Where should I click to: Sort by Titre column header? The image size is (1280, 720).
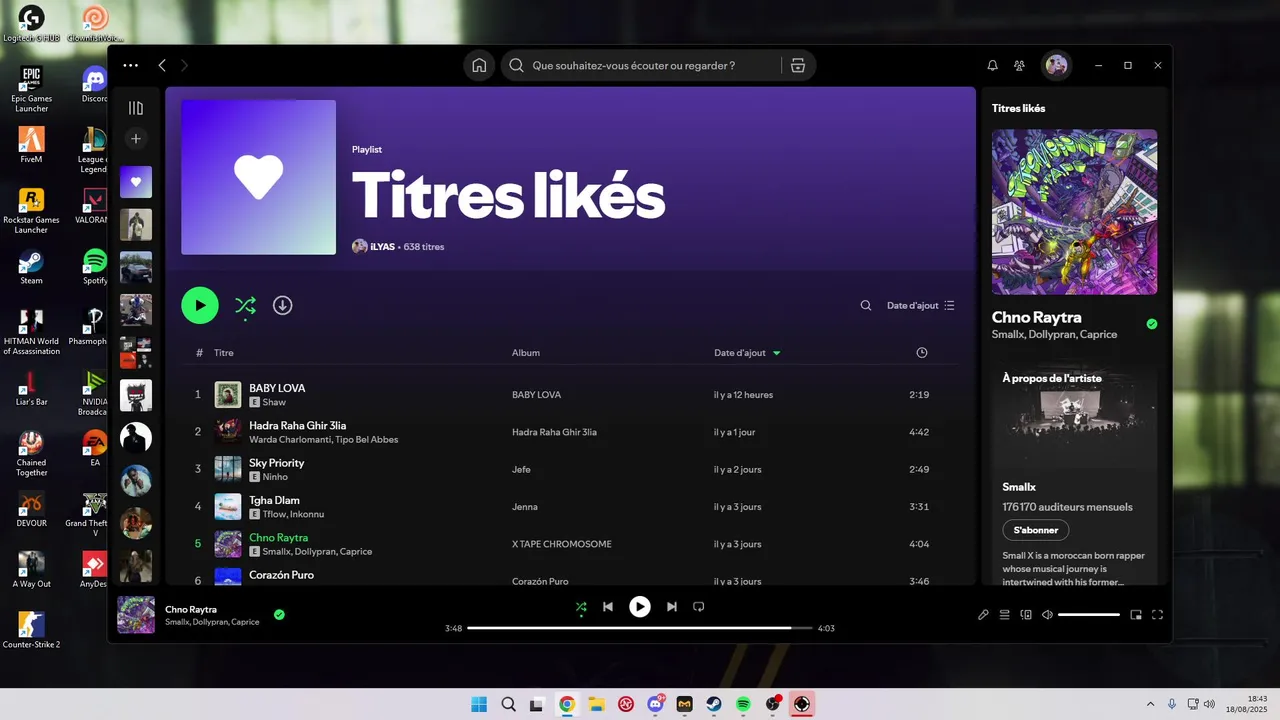click(224, 353)
